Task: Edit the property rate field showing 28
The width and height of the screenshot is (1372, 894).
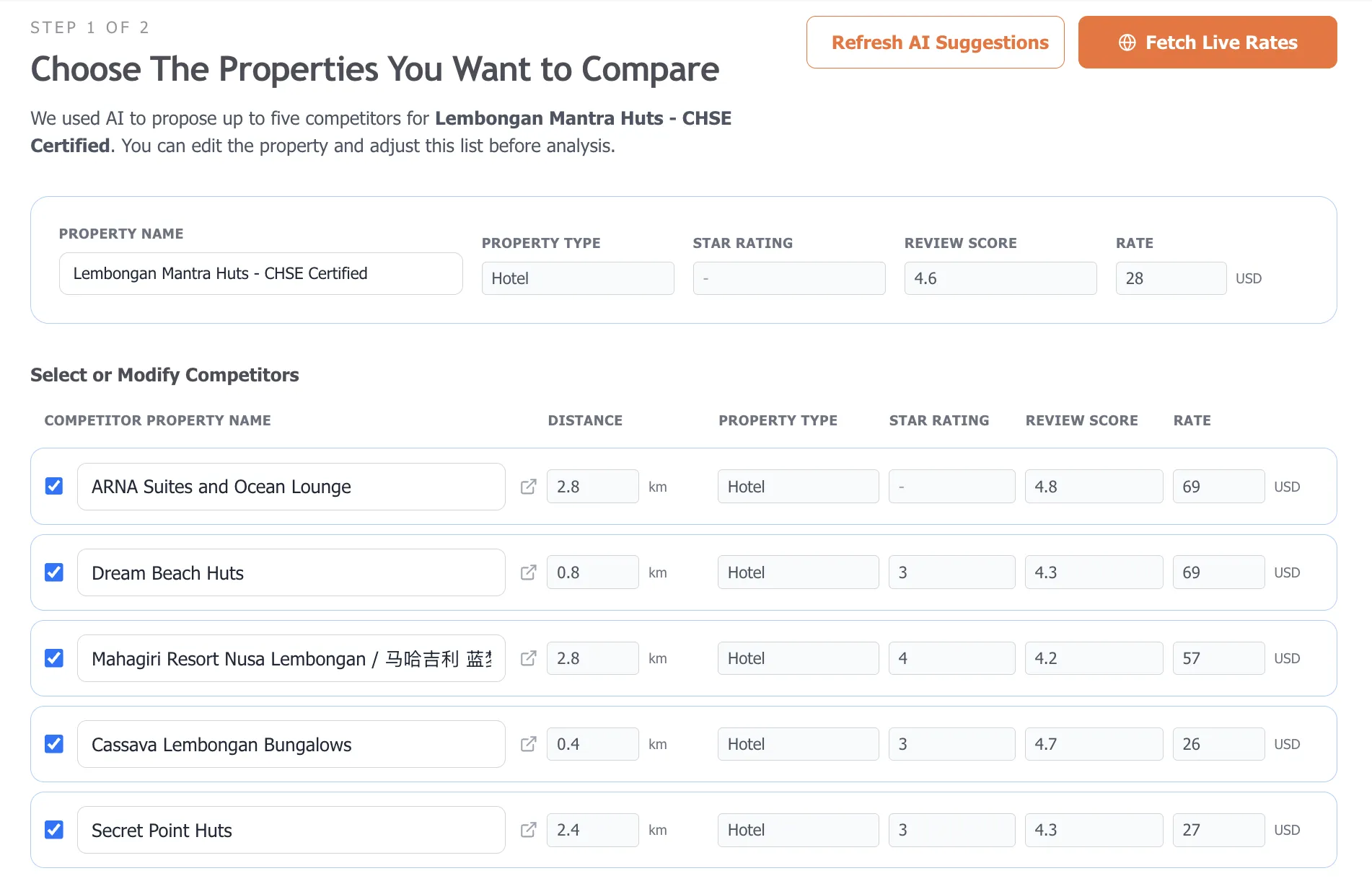Action: pyautogui.click(x=1170, y=278)
